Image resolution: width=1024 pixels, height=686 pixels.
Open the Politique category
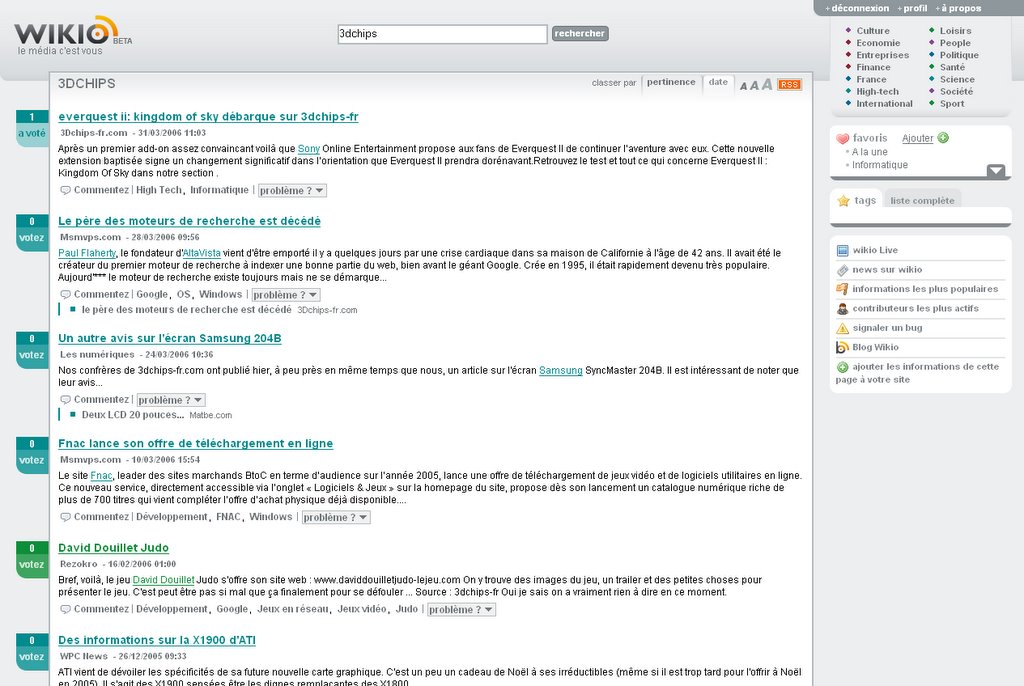coord(959,55)
